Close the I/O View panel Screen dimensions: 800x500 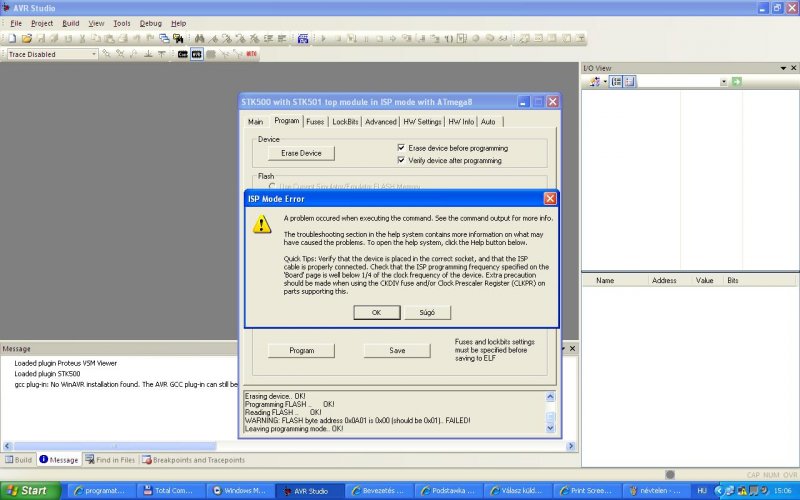[x=793, y=68]
